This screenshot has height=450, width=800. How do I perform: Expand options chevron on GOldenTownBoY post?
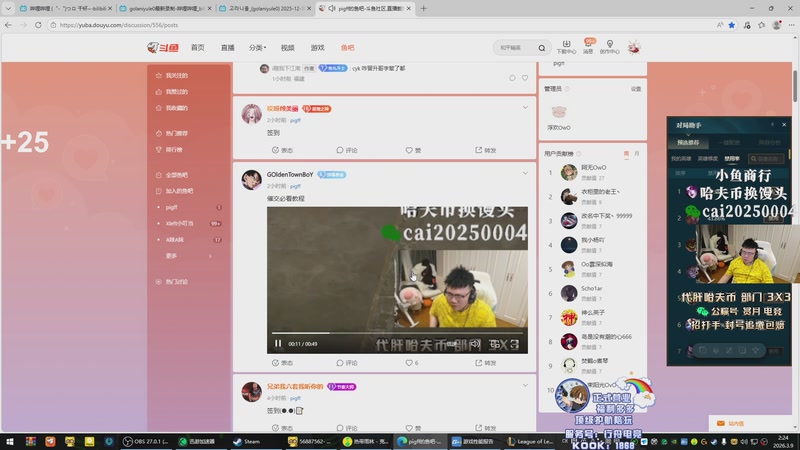(x=525, y=173)
